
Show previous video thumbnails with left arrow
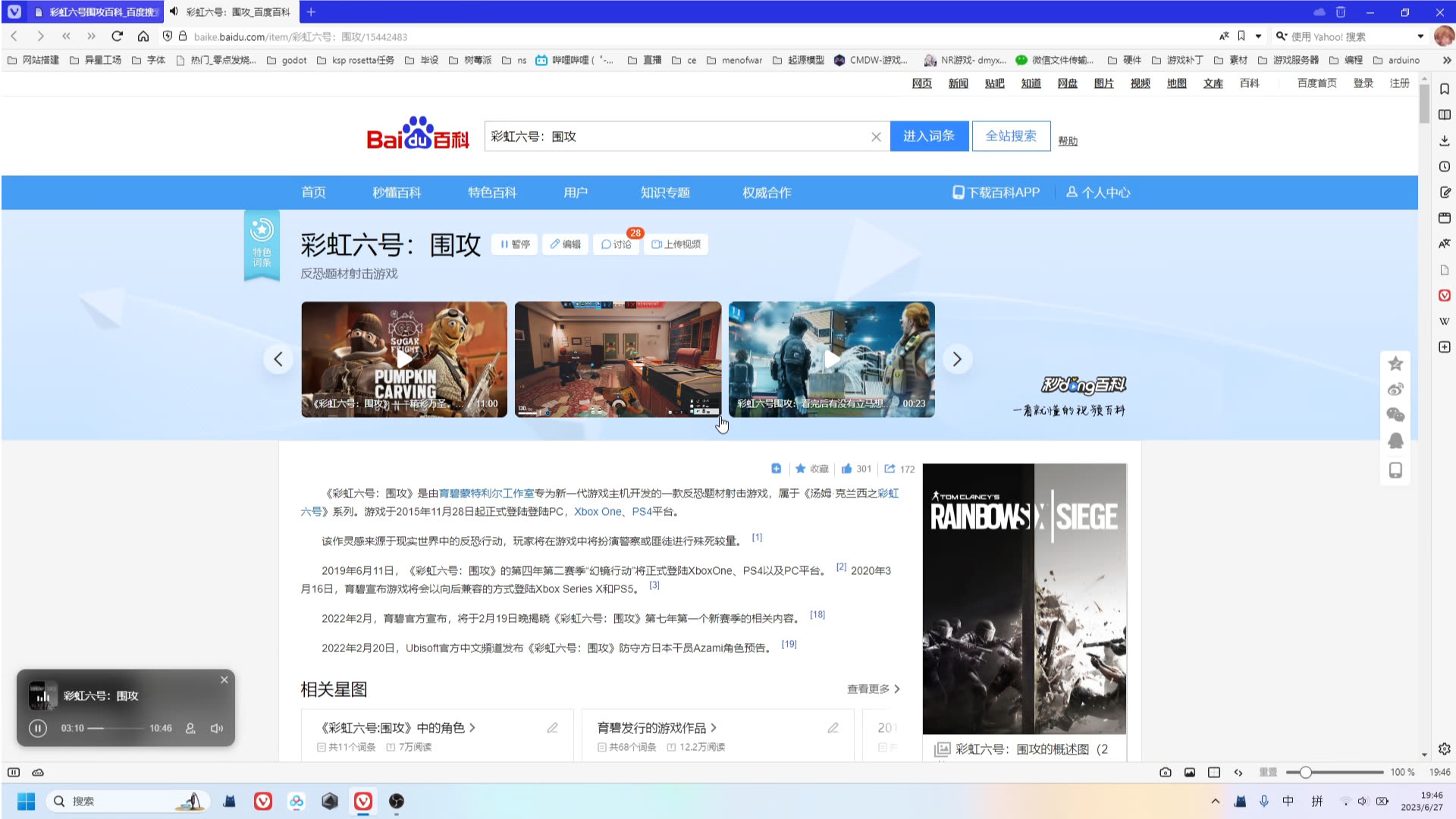coord(278,359)
